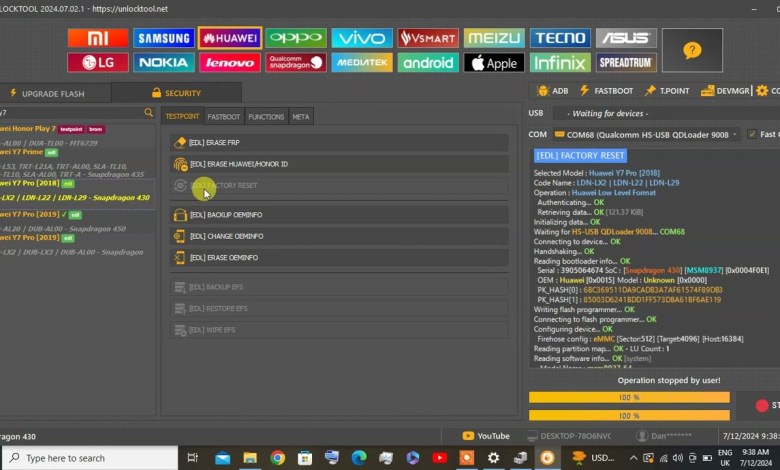The width and height of the screenshot is (780, 470).
Task: Open Chrome from the taskbar
Action: coord(278,458)
